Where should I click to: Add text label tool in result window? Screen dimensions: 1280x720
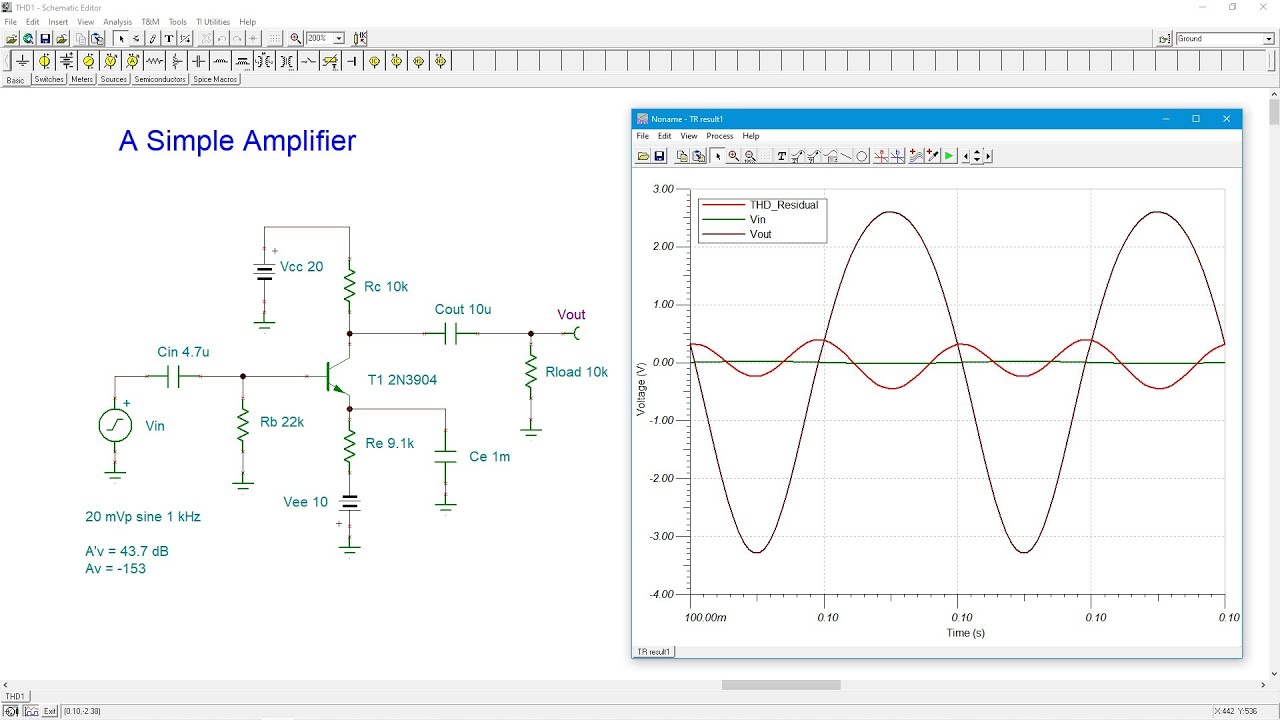point(781,156)
